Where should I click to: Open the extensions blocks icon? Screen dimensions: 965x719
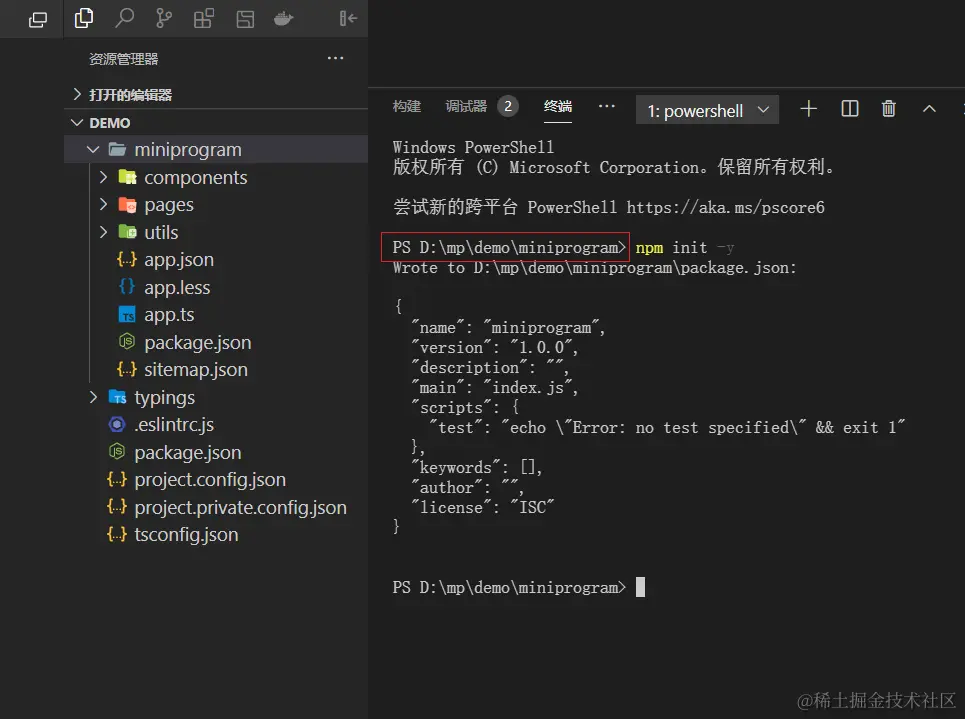[204, 18]
